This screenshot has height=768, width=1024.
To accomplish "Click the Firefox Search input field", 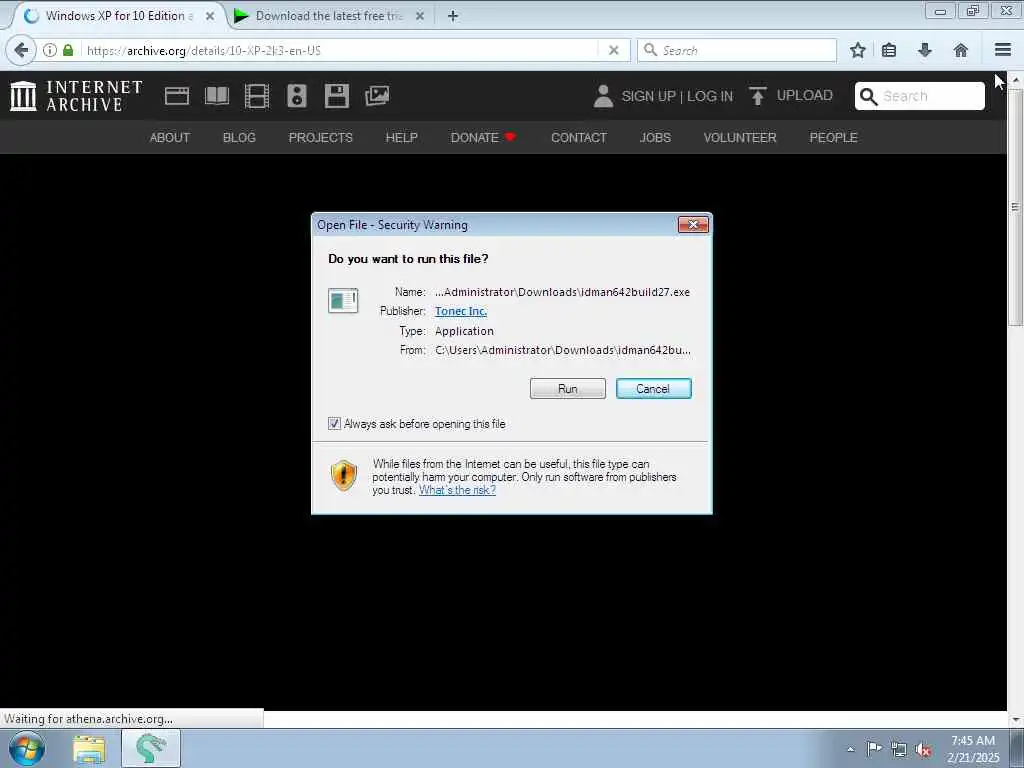I will 737,50.
